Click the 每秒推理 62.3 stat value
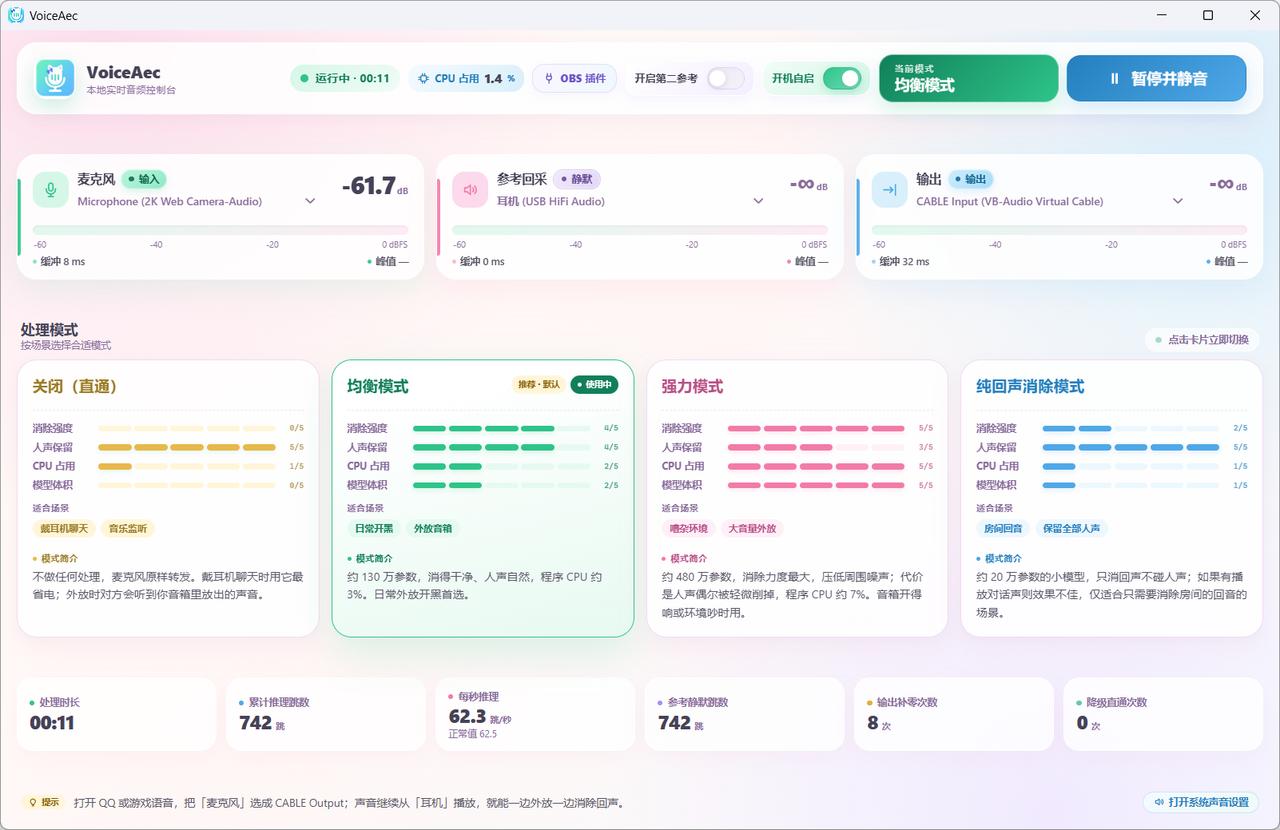 coord(467,716)
